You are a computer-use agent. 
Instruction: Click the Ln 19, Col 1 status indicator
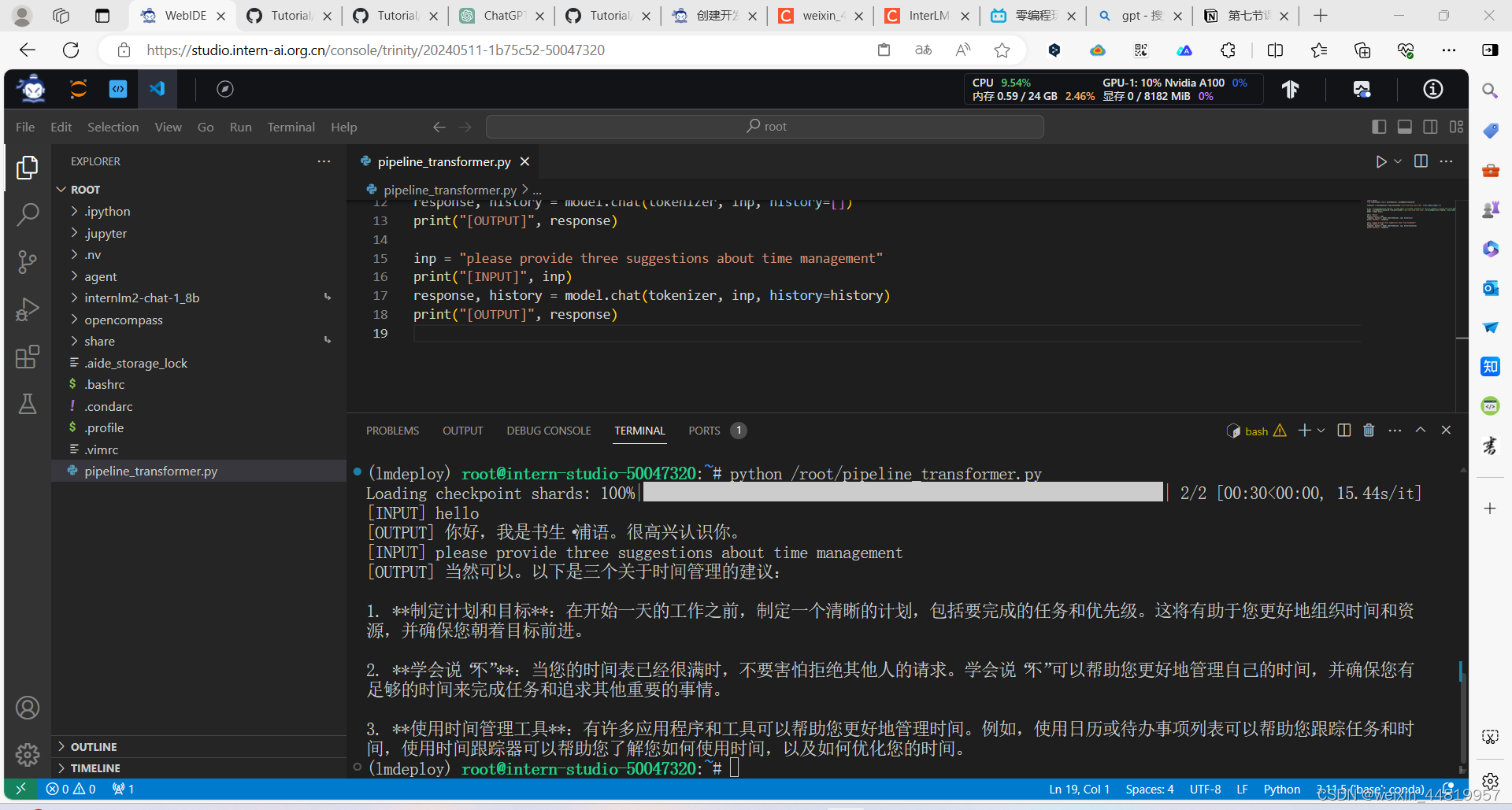[x=1078, y=789]
